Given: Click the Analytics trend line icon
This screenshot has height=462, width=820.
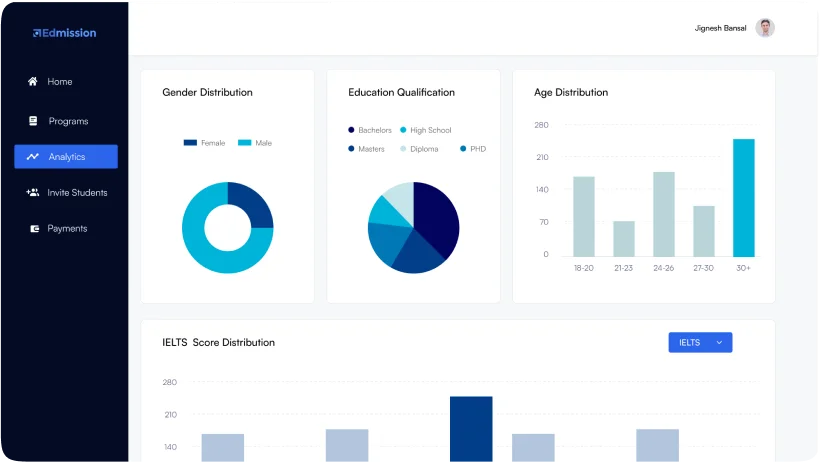Looking at the screenshot, I should pyautogui.click(x=32, y=156).
